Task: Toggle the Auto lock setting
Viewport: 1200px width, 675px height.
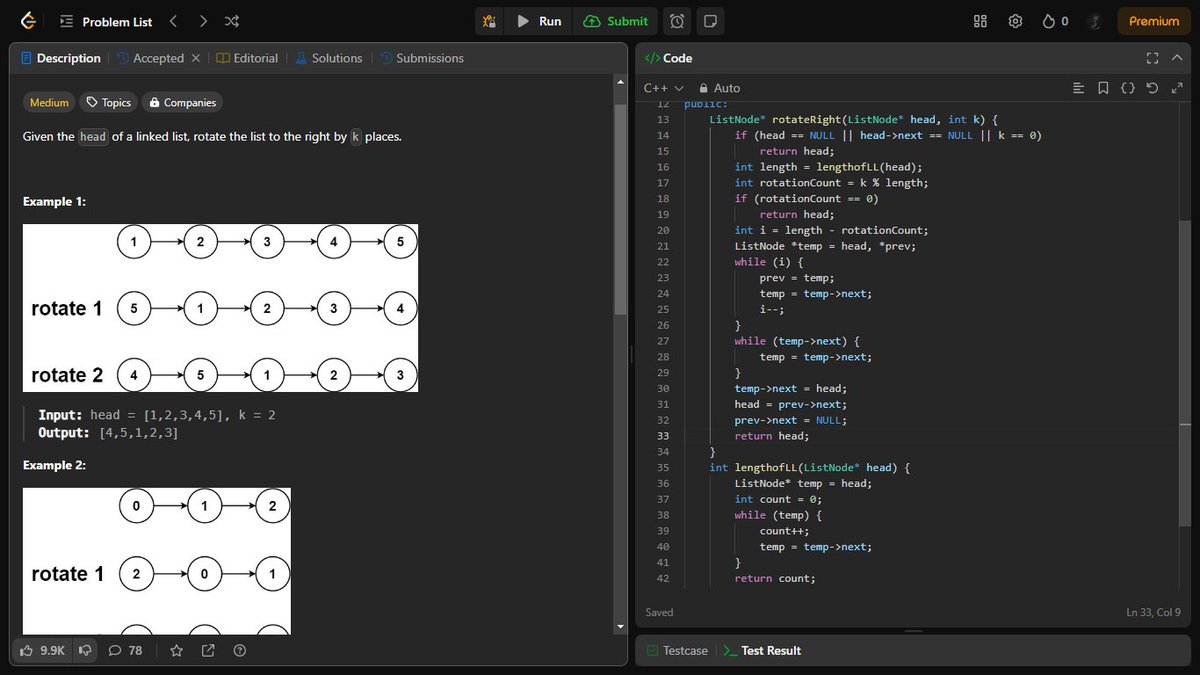Action: pos(720,88)
